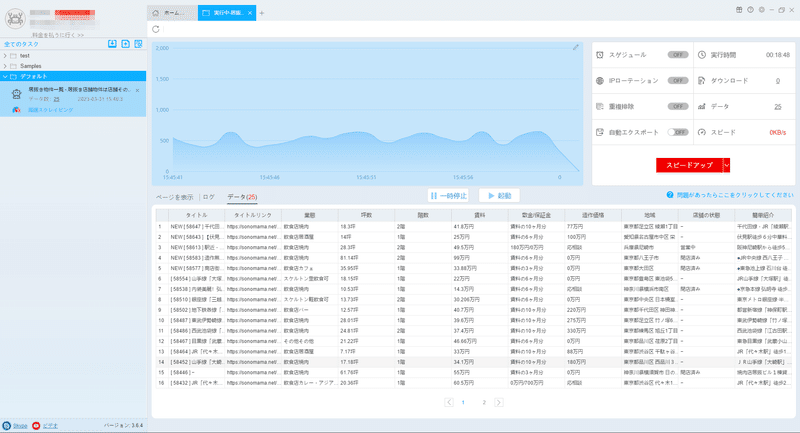
Task: Click the データ chart icon
Action: point(702,107)
